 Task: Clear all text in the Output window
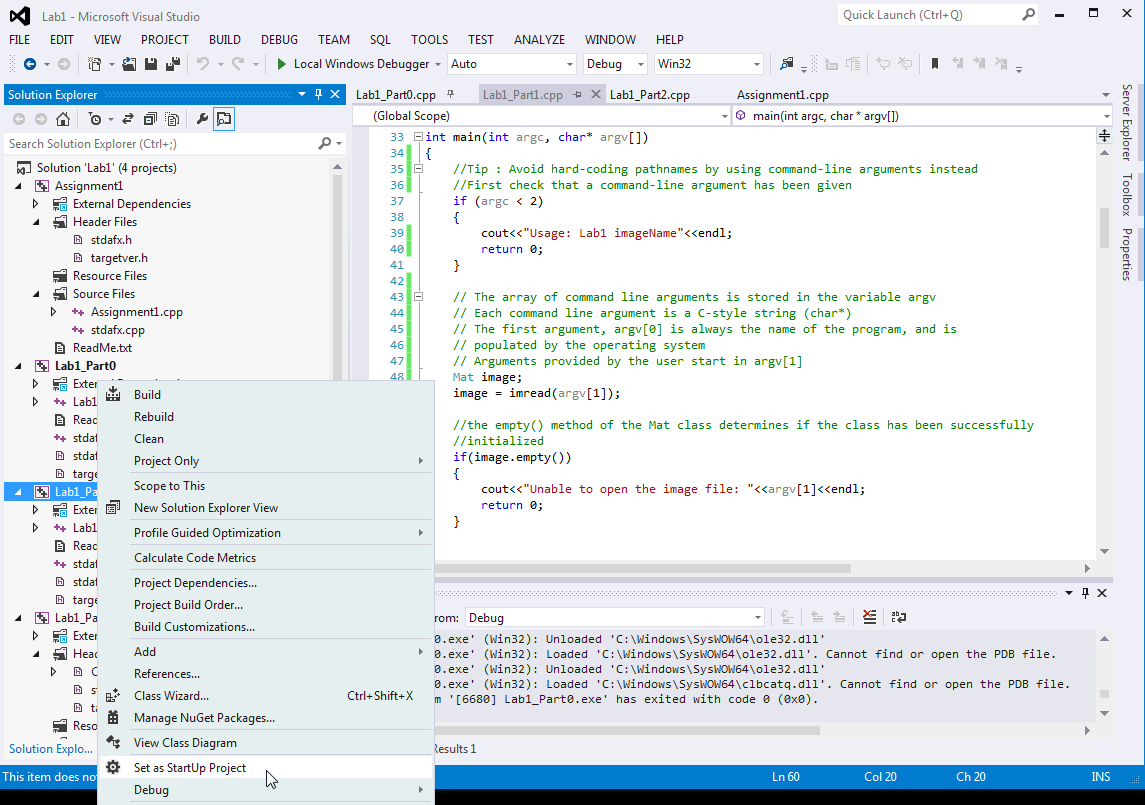[868, 619]
